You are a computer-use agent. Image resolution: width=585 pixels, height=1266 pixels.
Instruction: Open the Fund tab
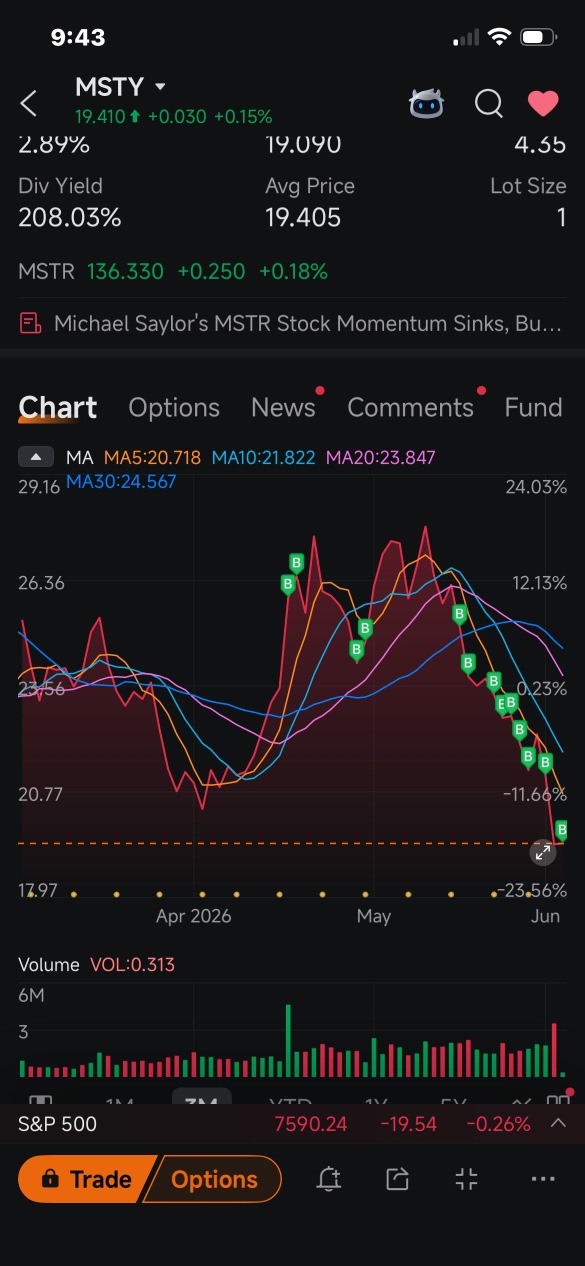tap(533, 408)
